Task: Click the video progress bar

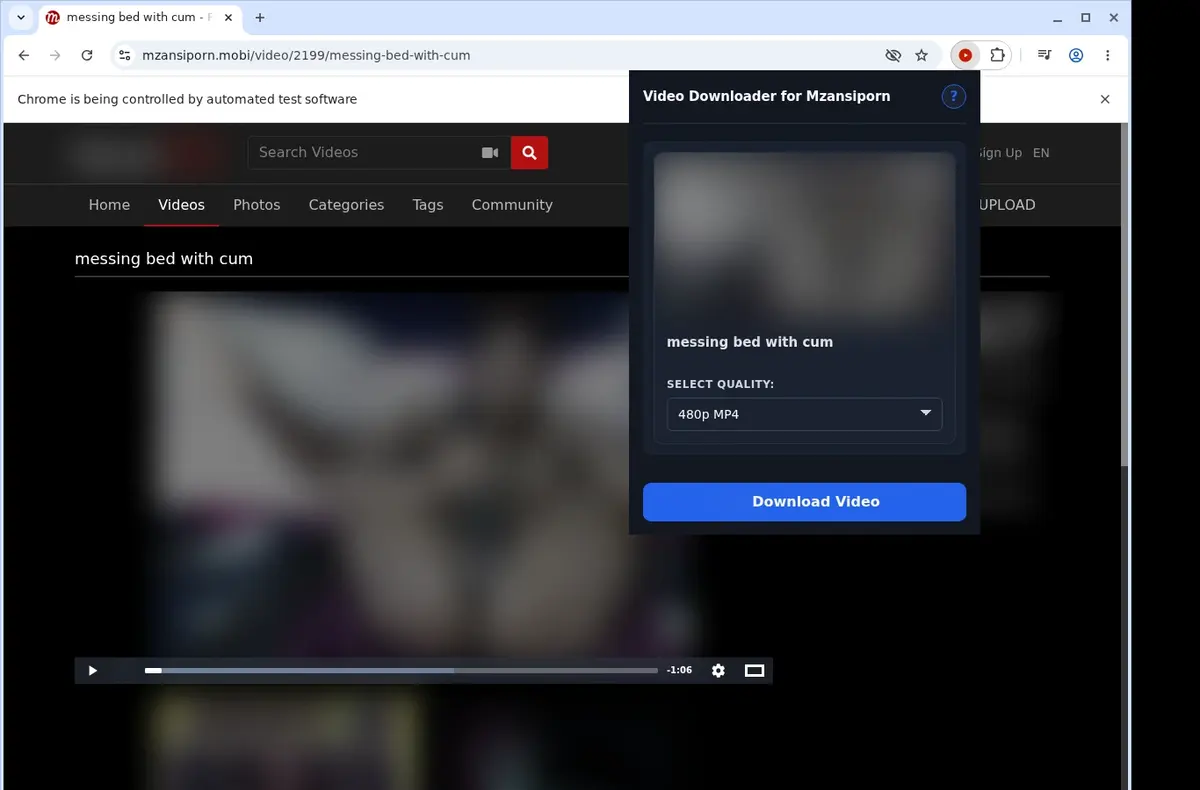Action: (x=401, y=670)
